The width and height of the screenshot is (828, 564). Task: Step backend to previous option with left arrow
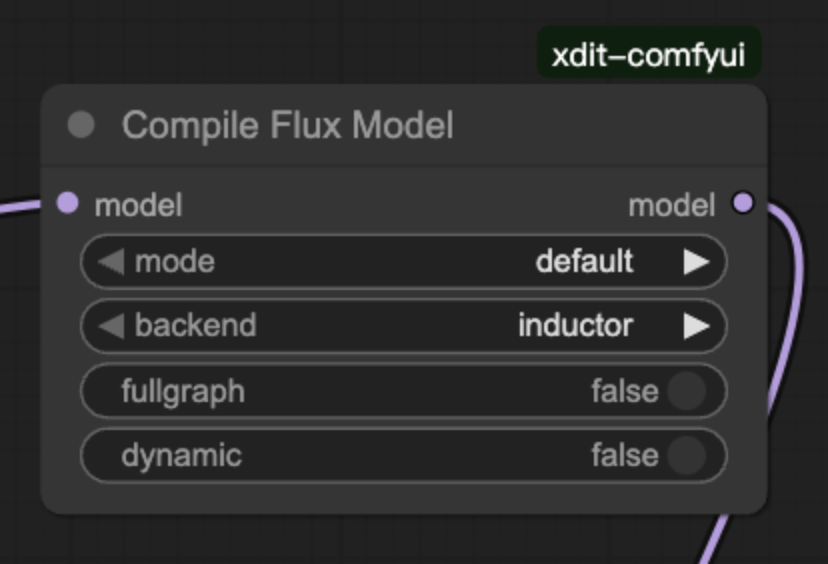pyautogui.click(x=111, y=326)
